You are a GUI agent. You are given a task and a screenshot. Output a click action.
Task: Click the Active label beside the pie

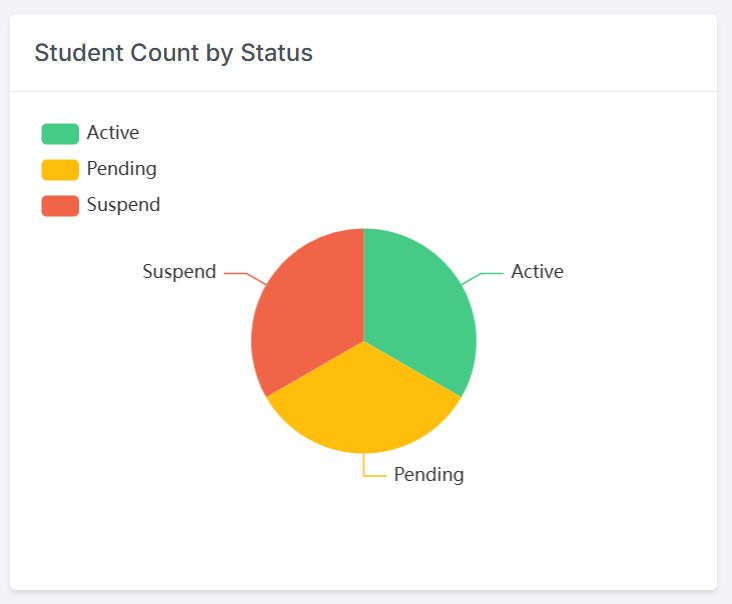[x=537, y=272]
